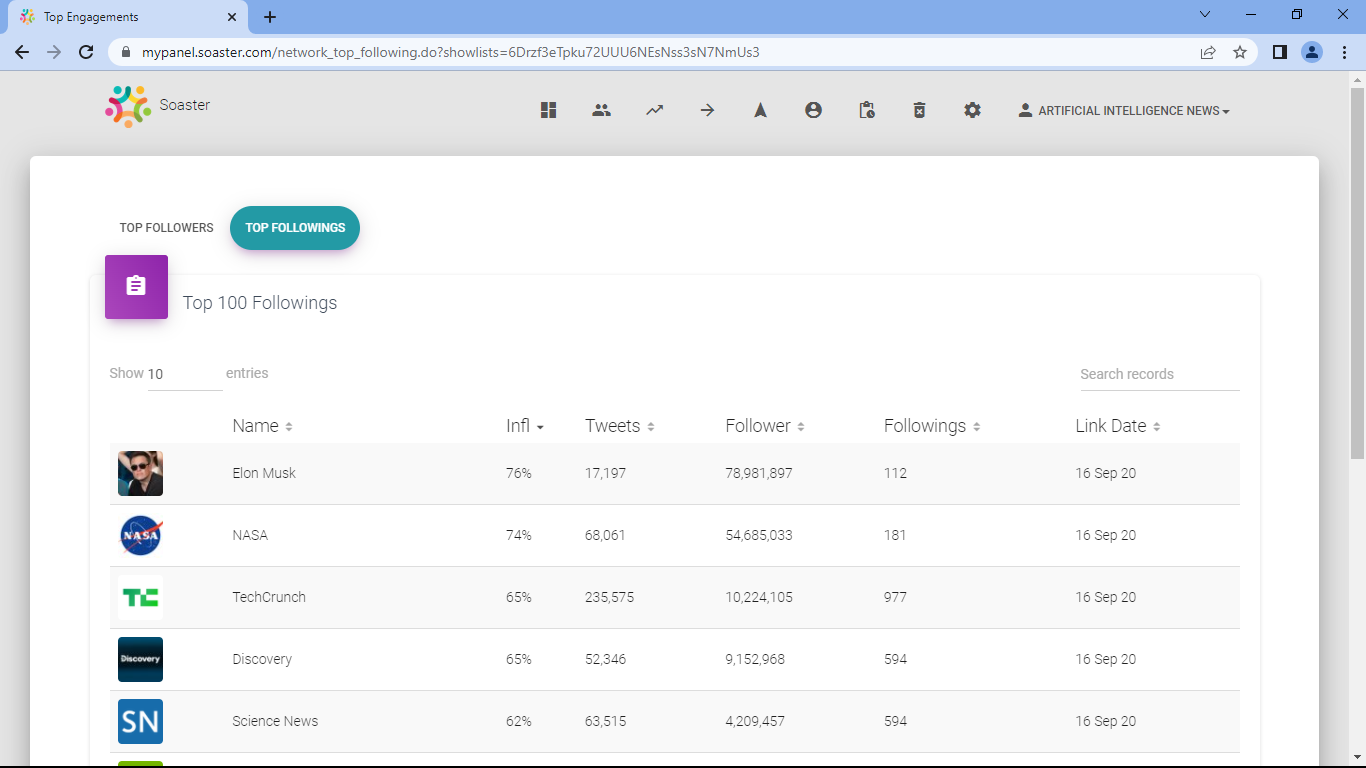
Task: Open the account circle icon
Action: click(813, 111)
